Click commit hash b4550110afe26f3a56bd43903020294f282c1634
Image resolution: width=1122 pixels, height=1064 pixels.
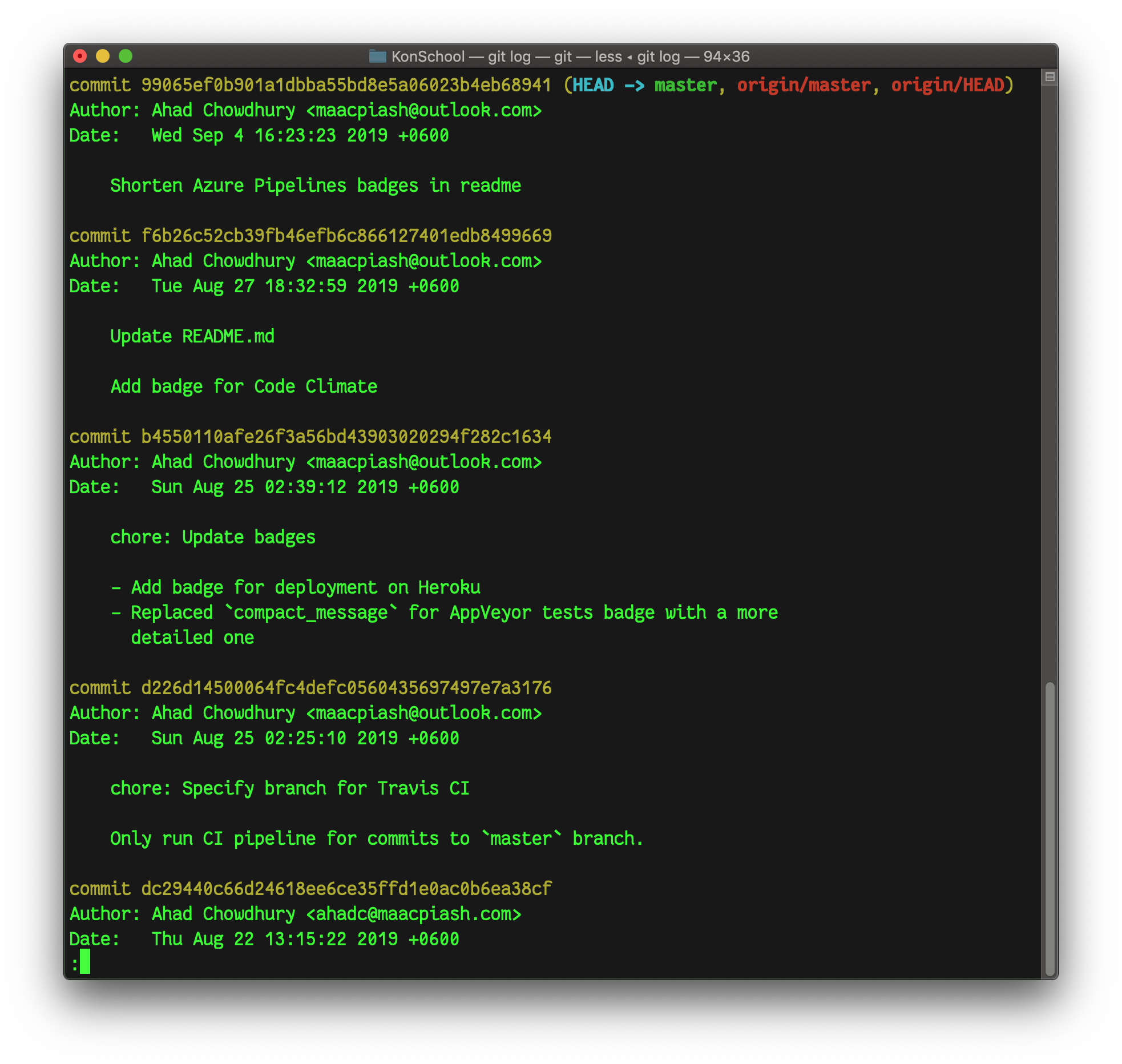[346, 437]
